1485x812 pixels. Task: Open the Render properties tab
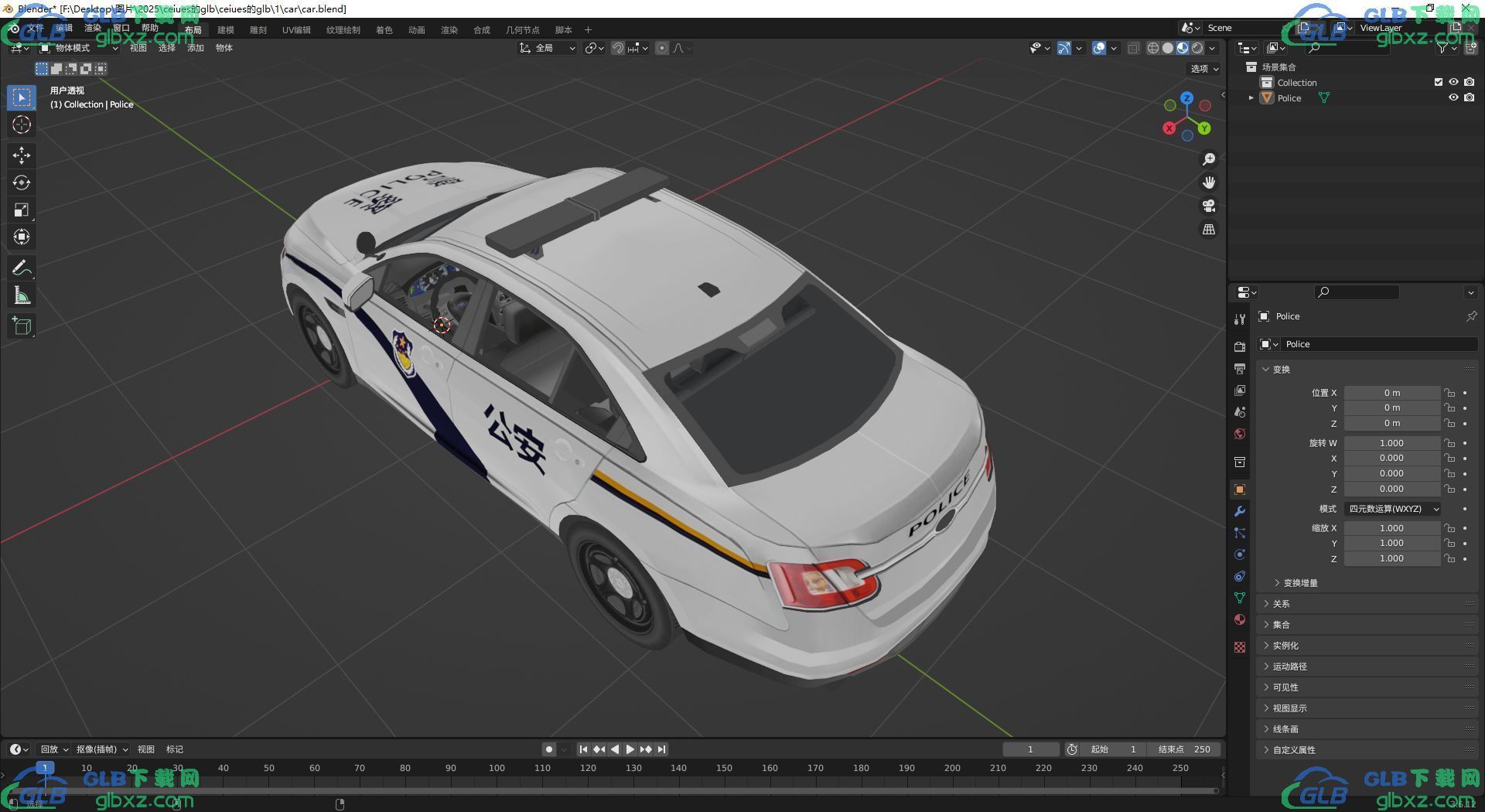[x=1240, y=346]
